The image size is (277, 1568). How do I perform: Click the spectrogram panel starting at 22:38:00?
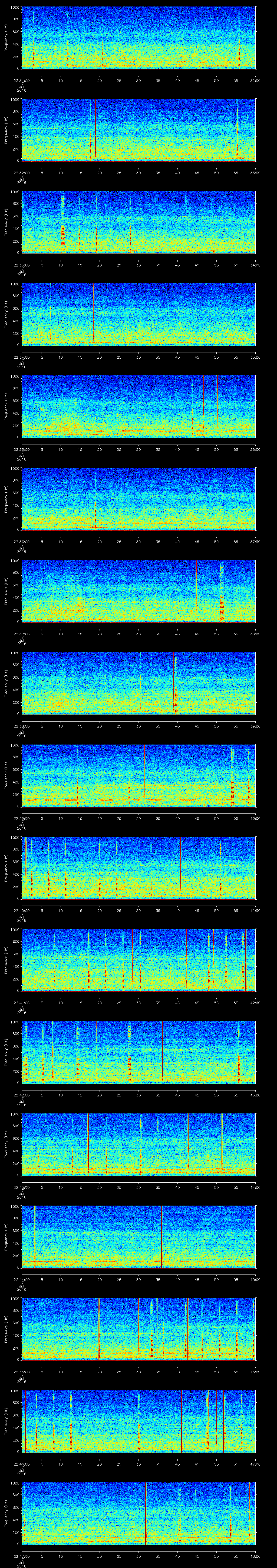coord(138,683)
